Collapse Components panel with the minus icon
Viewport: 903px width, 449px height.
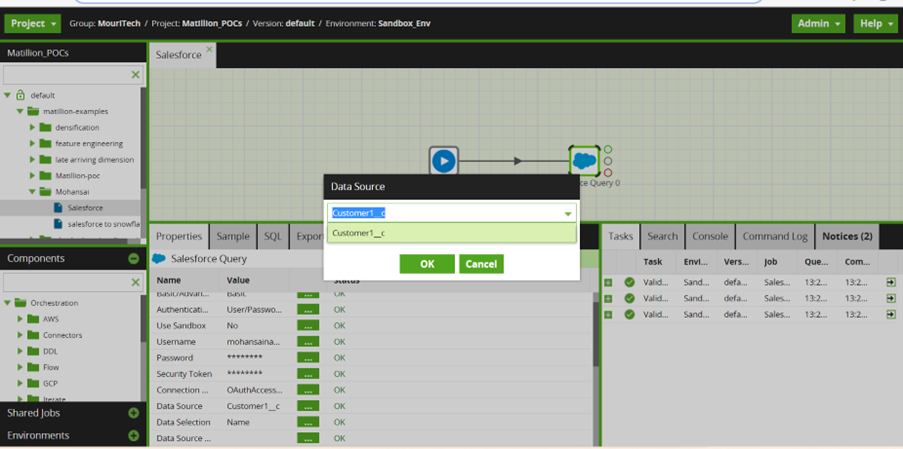tap(134, 259)
